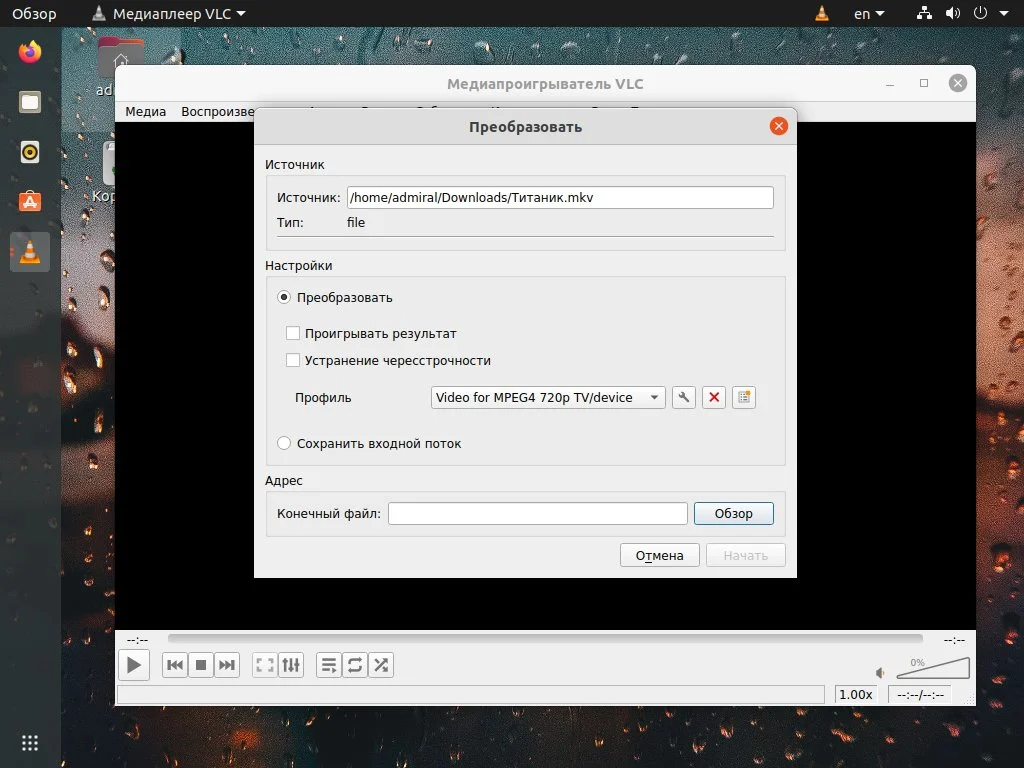
Task: Open the Медиа menu
Action: [145, 111]
